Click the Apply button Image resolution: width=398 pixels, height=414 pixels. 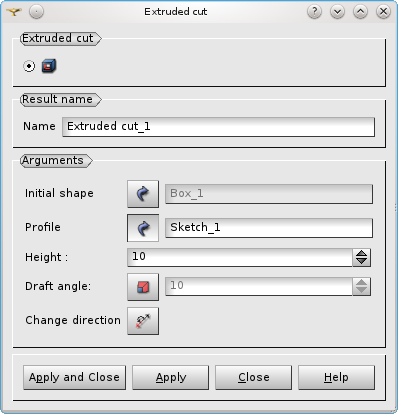170,377
